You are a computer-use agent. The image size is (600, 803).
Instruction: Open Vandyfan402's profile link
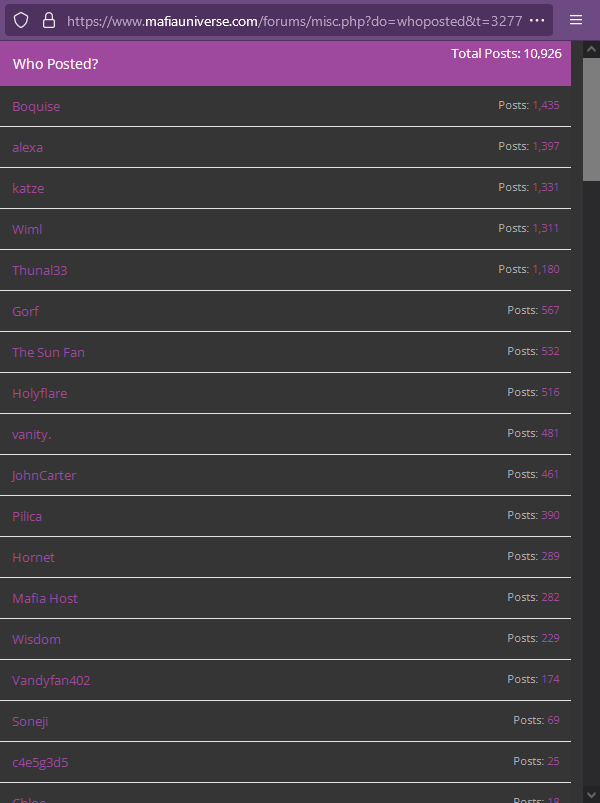point(51,680)
